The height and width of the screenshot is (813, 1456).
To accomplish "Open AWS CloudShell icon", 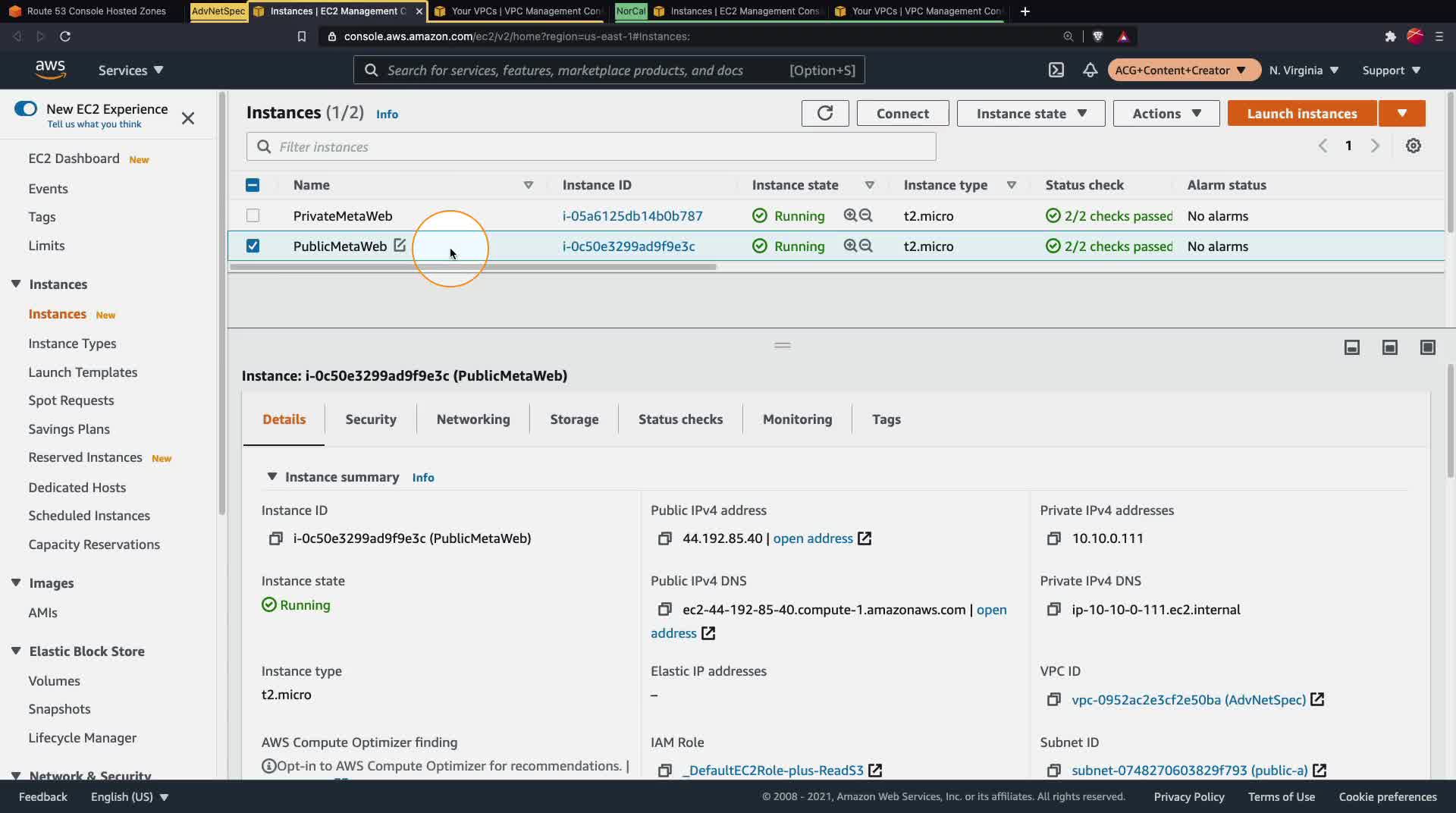I will click(1056, 70).
